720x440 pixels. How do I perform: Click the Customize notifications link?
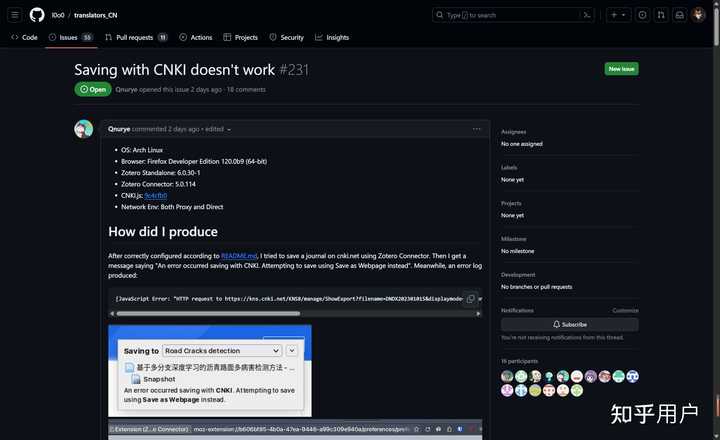[625, 310]
